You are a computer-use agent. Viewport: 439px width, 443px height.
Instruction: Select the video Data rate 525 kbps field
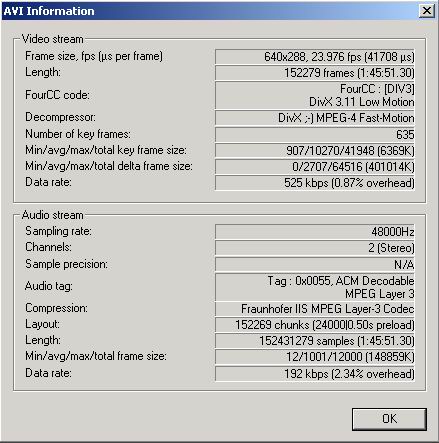(x=315, y=183)
